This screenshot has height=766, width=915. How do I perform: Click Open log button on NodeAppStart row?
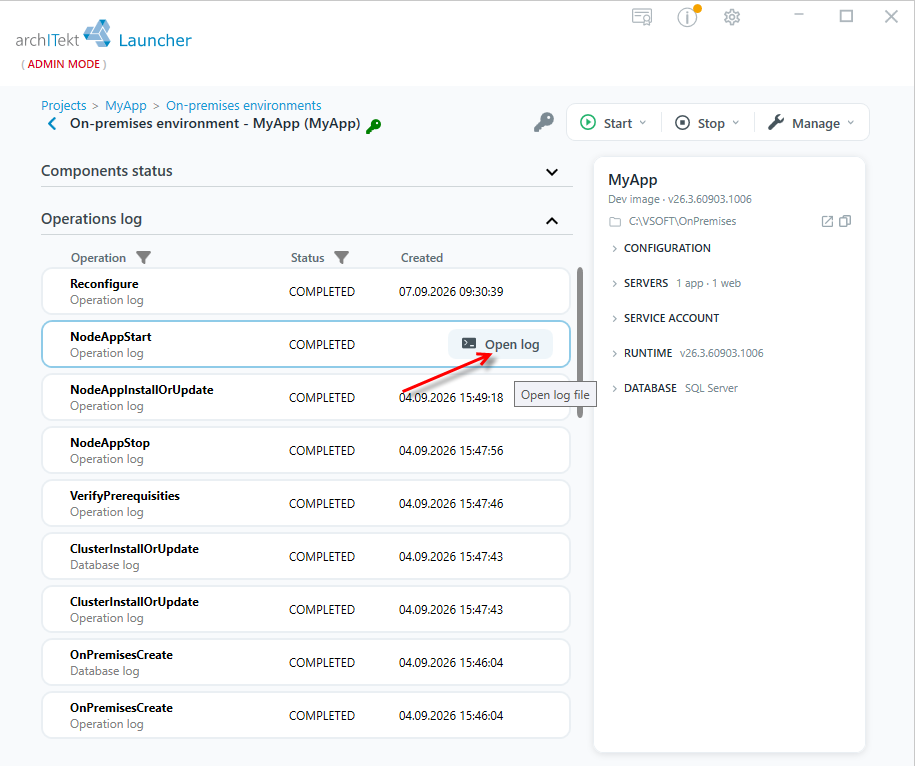coord(500,344)
